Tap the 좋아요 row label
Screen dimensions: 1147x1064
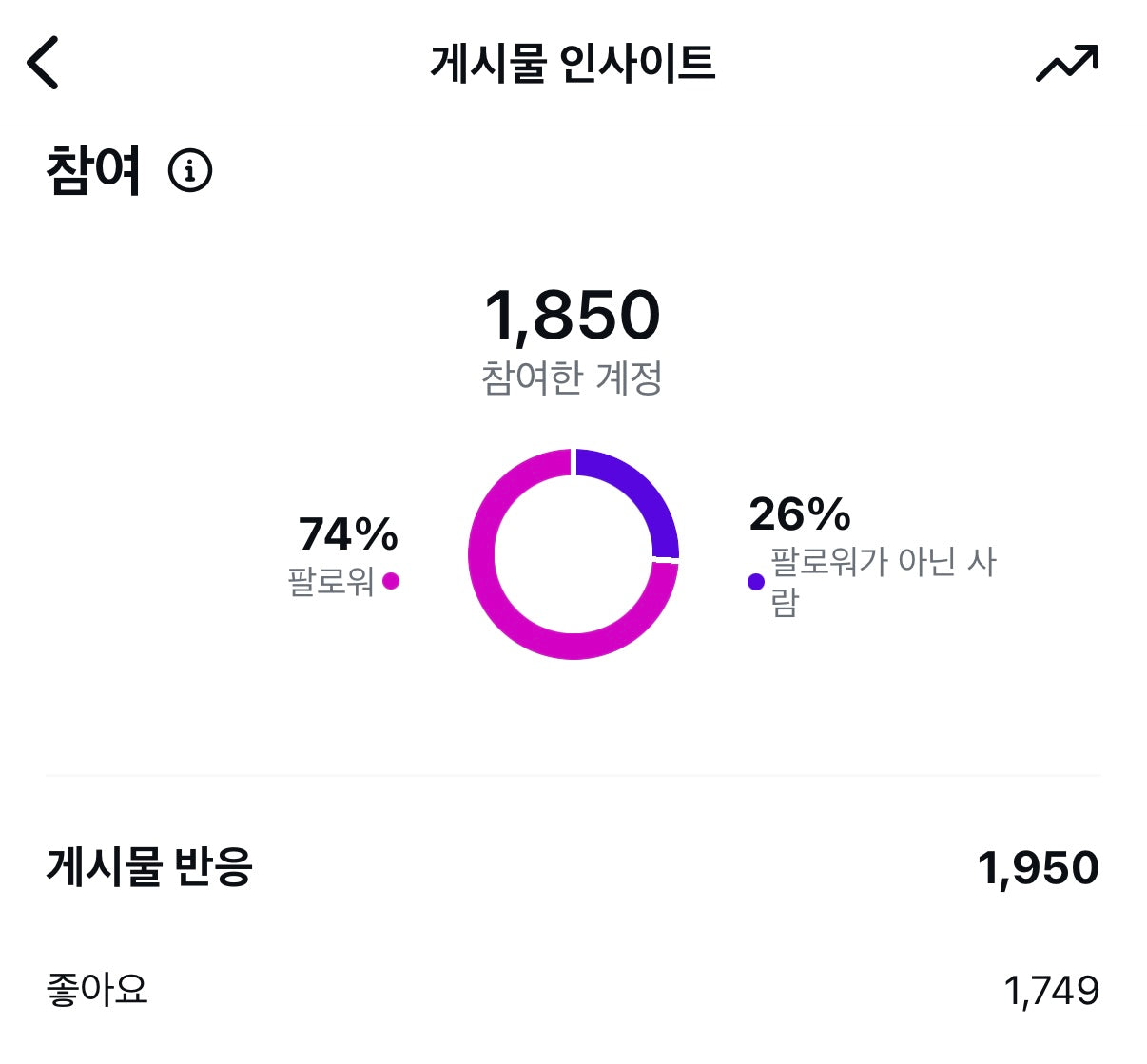pyautogui.click(x=97, y=990)
